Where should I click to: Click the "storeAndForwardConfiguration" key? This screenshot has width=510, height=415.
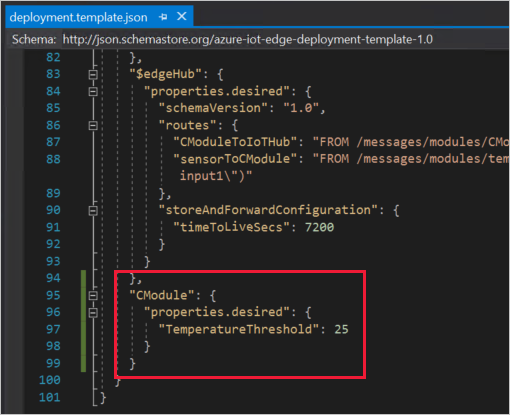[268, 210]
